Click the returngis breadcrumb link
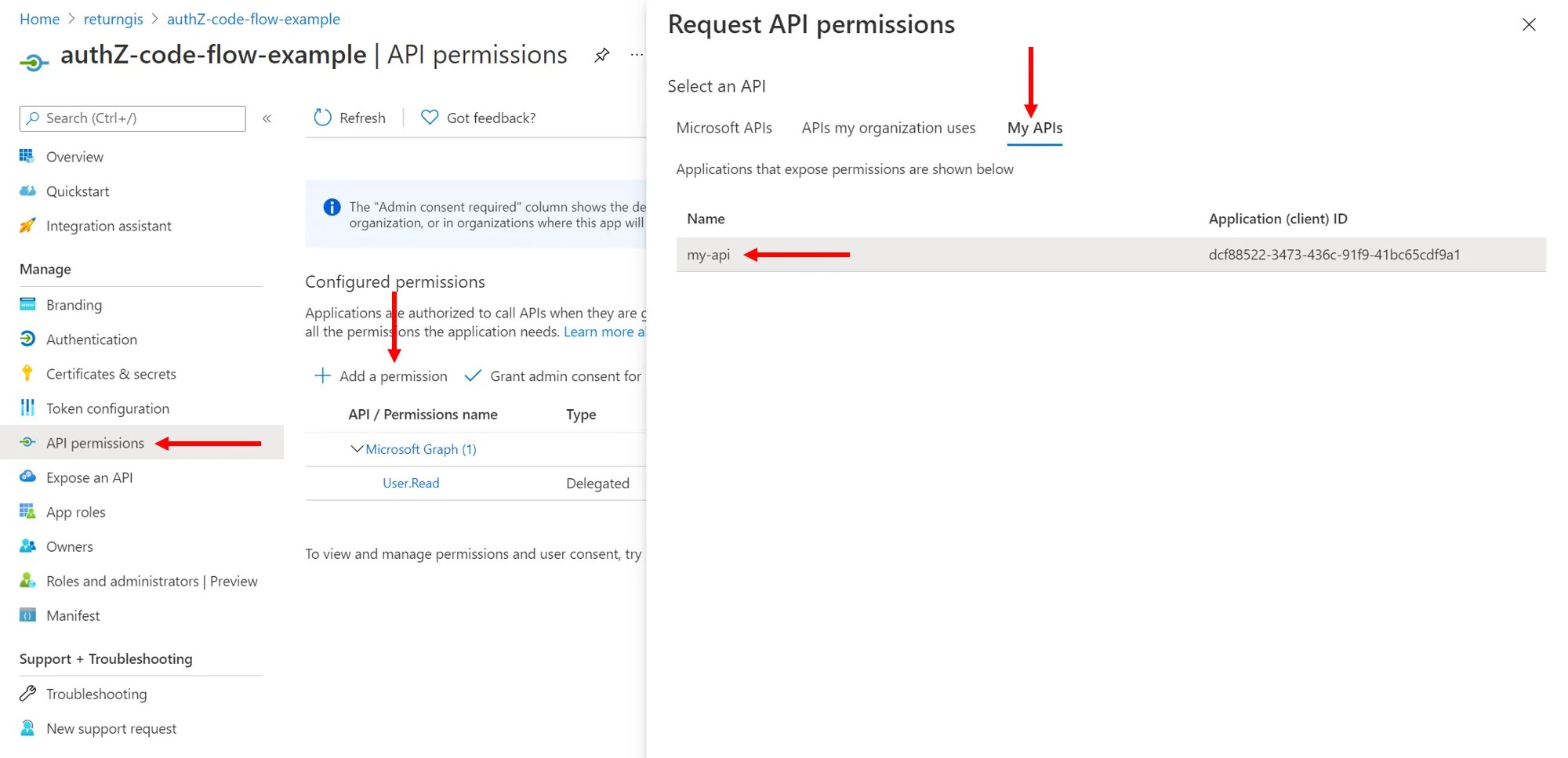This screenshot has height=758, width=1568. tap(114, 19)
